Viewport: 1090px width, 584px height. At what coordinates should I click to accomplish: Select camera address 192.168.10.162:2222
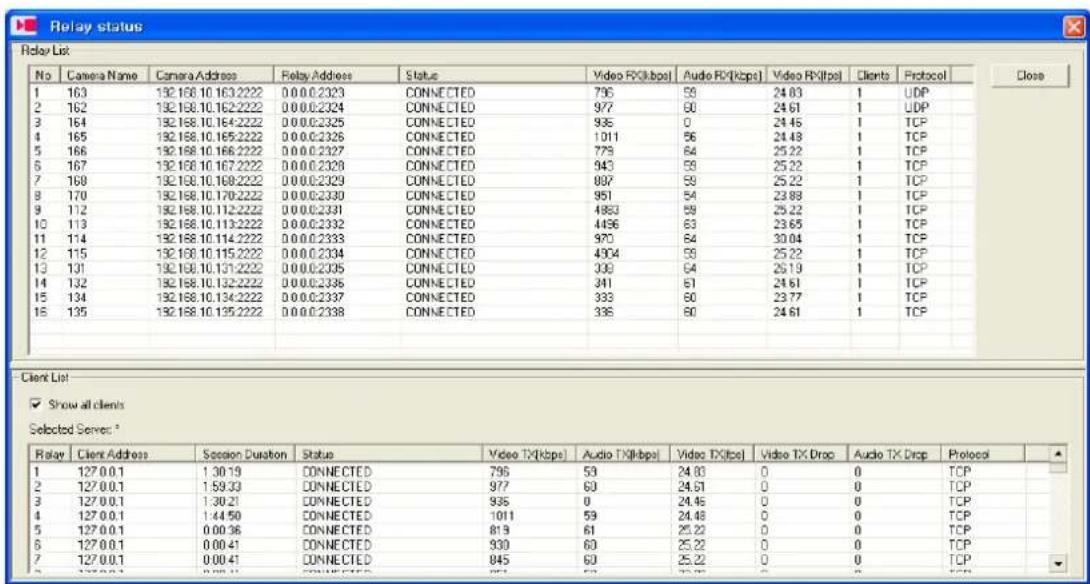click(209, 106)
